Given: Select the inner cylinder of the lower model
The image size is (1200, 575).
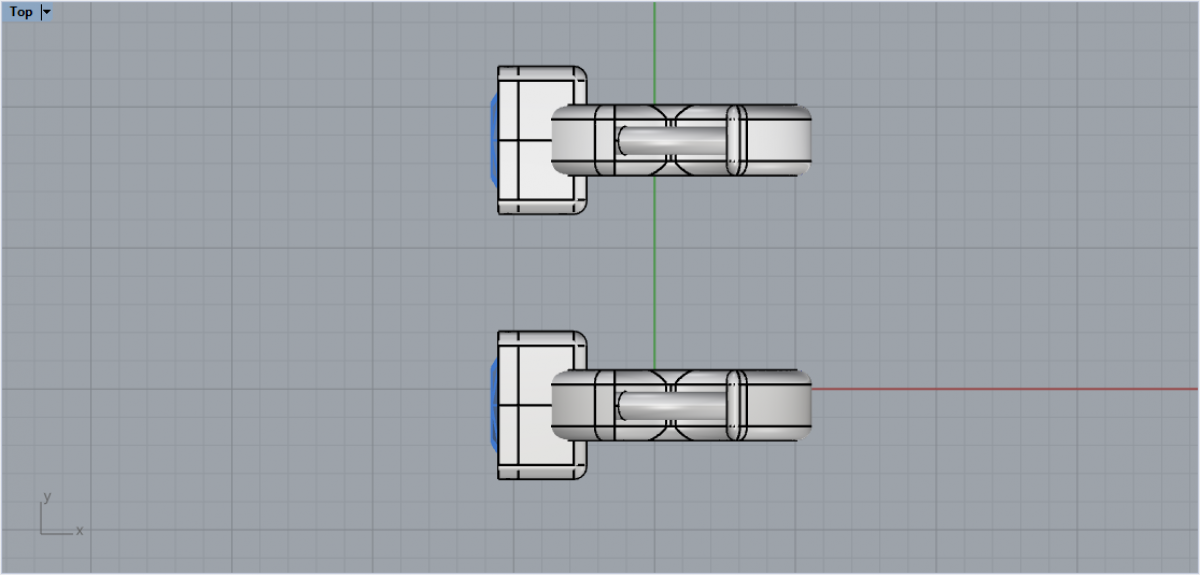Looking at the screenshot, I should (x=673, y=405).
